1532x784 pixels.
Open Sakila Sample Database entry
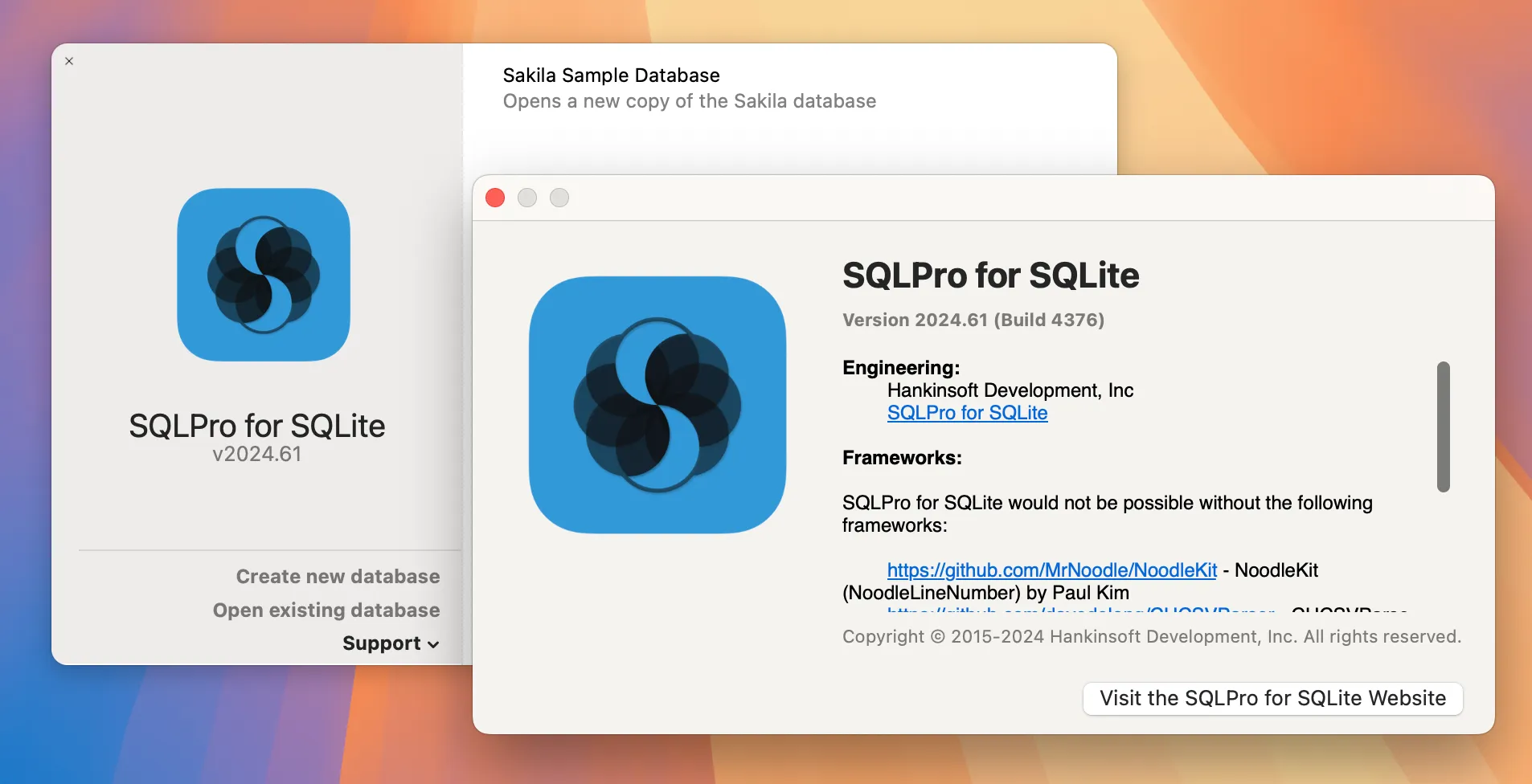(x=789, y=88)
